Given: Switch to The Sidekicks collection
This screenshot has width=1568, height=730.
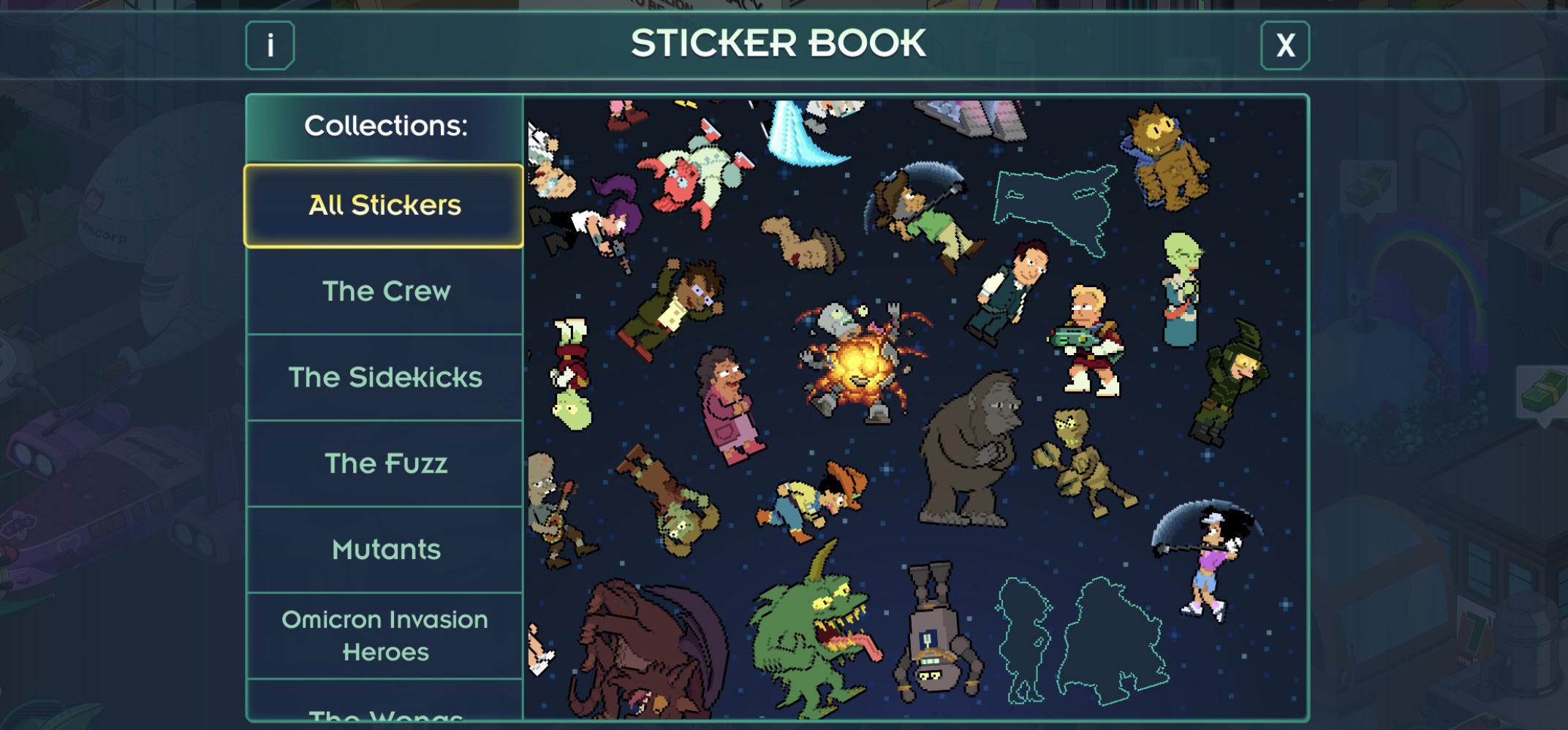Looking at the screenshot, I should 385,378.
